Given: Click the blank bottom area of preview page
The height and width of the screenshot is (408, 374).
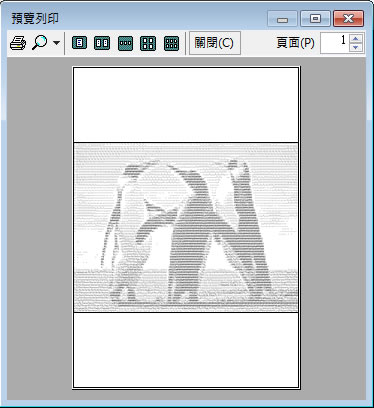Looking at the screenshot, I should (x=186, y=350).
